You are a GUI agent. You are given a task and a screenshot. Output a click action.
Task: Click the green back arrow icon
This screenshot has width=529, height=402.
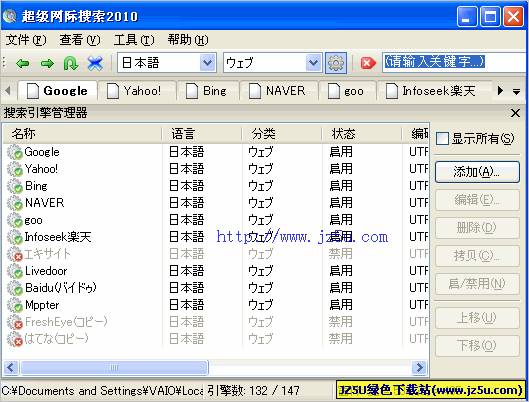(x=23, y=63)
